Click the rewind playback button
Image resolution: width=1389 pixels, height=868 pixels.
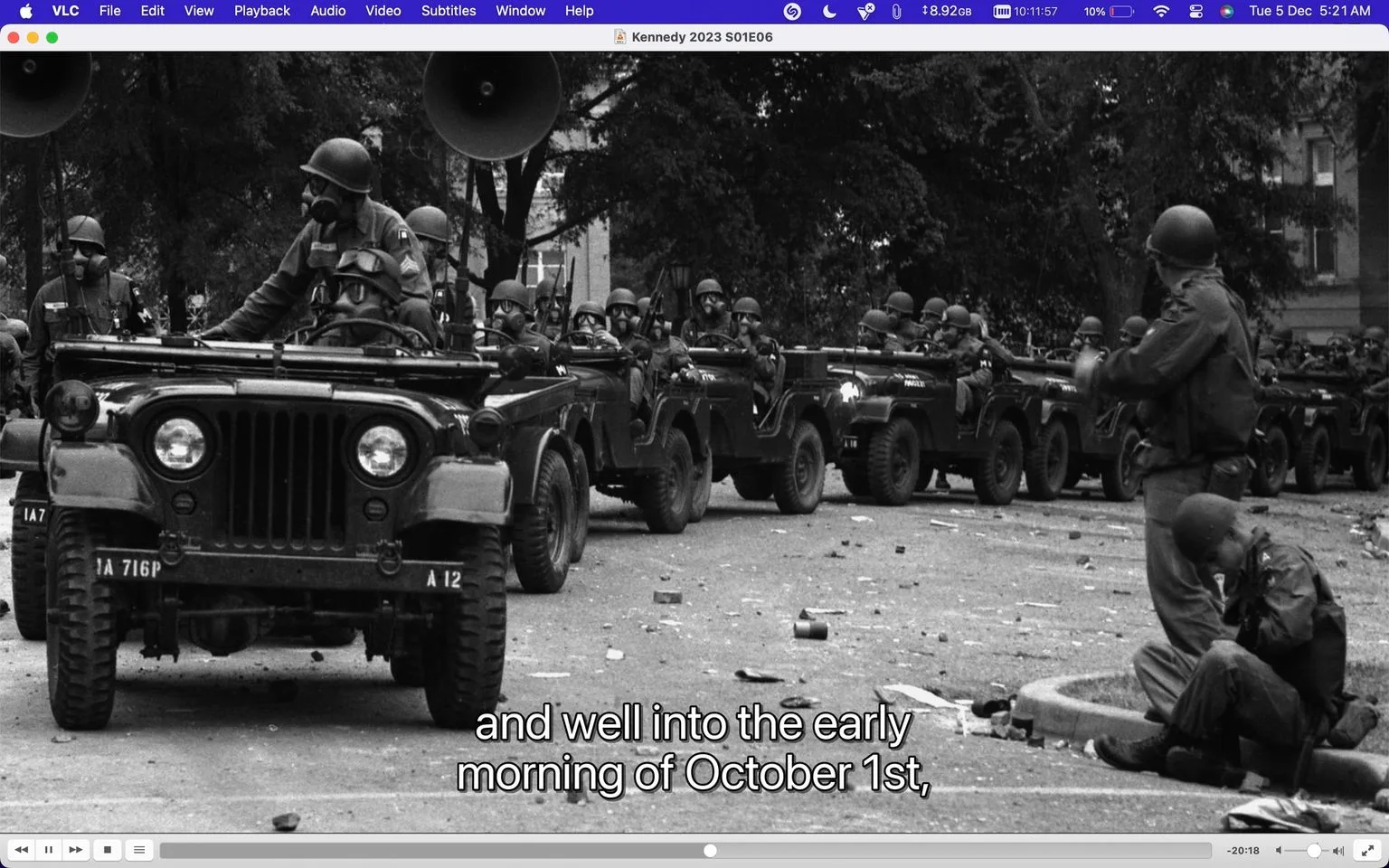(x=21, y=850)
